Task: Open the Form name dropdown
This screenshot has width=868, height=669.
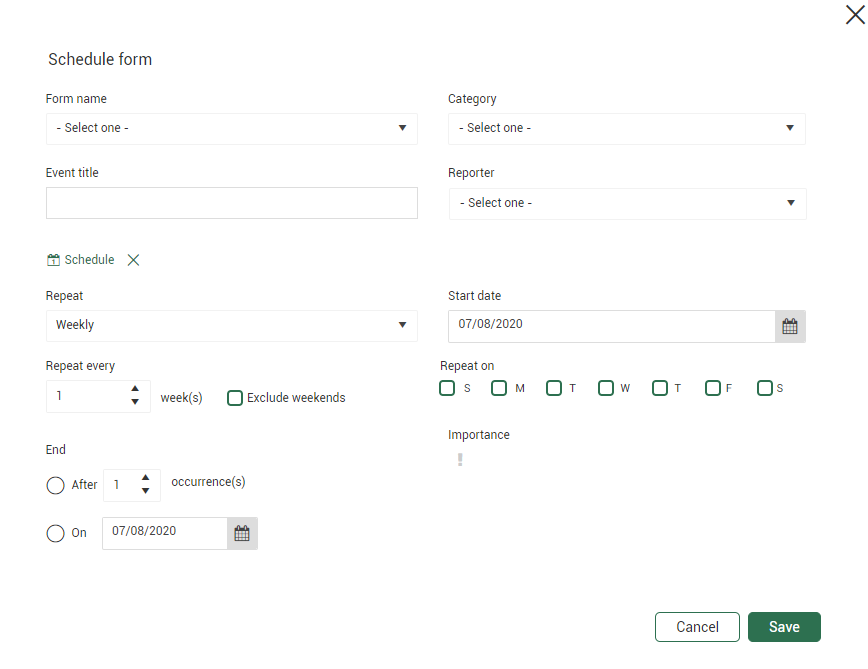Action: point(232,128)
